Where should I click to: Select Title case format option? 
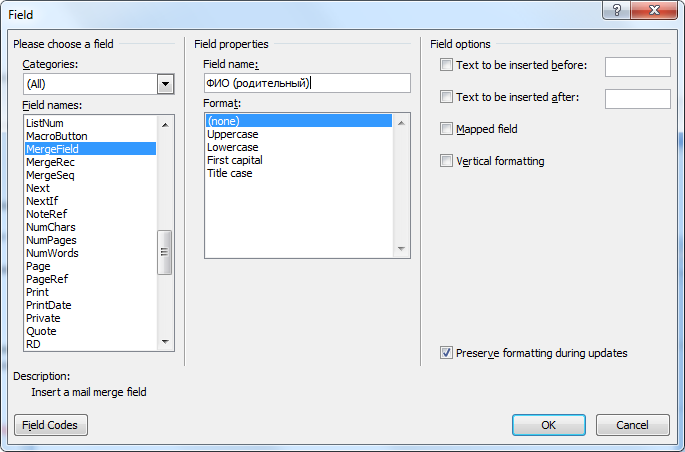tap(230, 173)
